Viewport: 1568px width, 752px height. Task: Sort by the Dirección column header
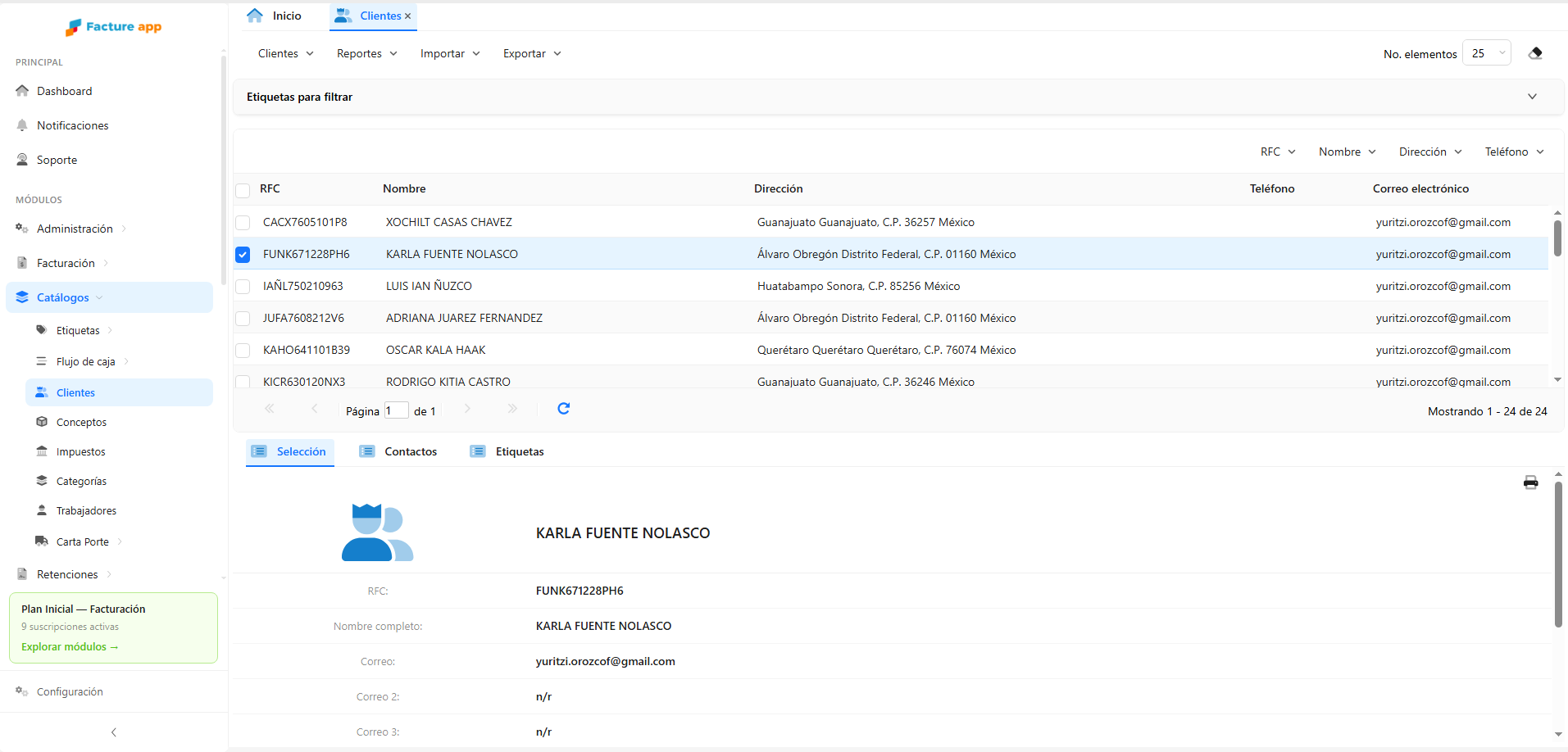pos(779,188)
